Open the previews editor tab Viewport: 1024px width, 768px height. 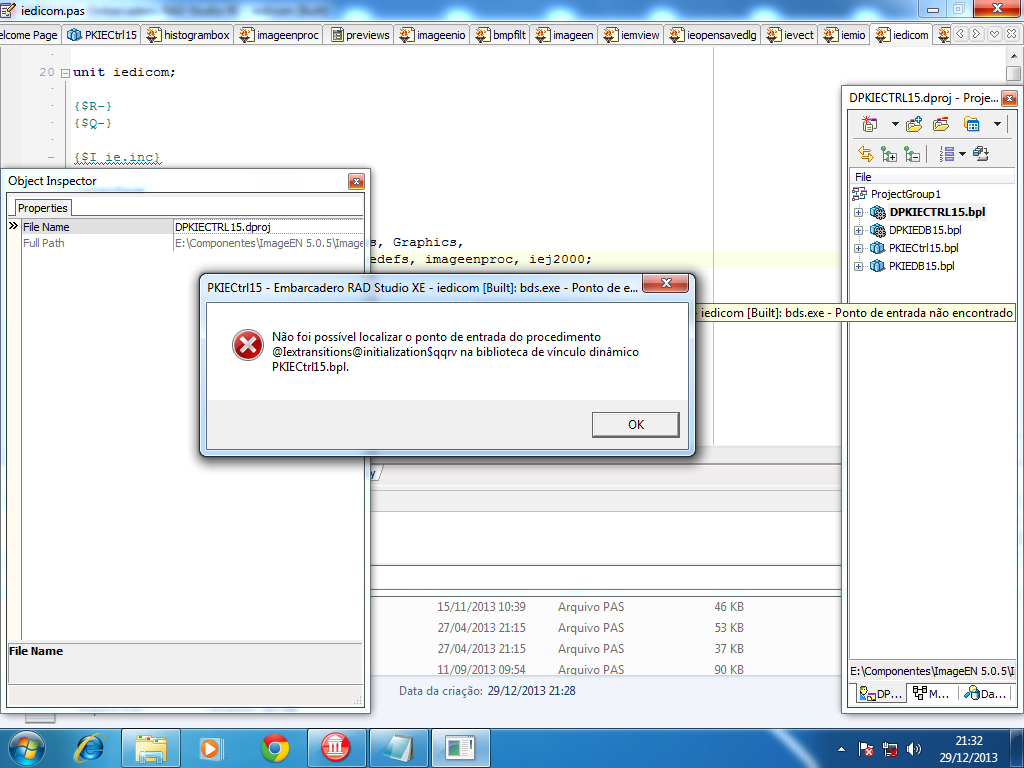point(360,35)
